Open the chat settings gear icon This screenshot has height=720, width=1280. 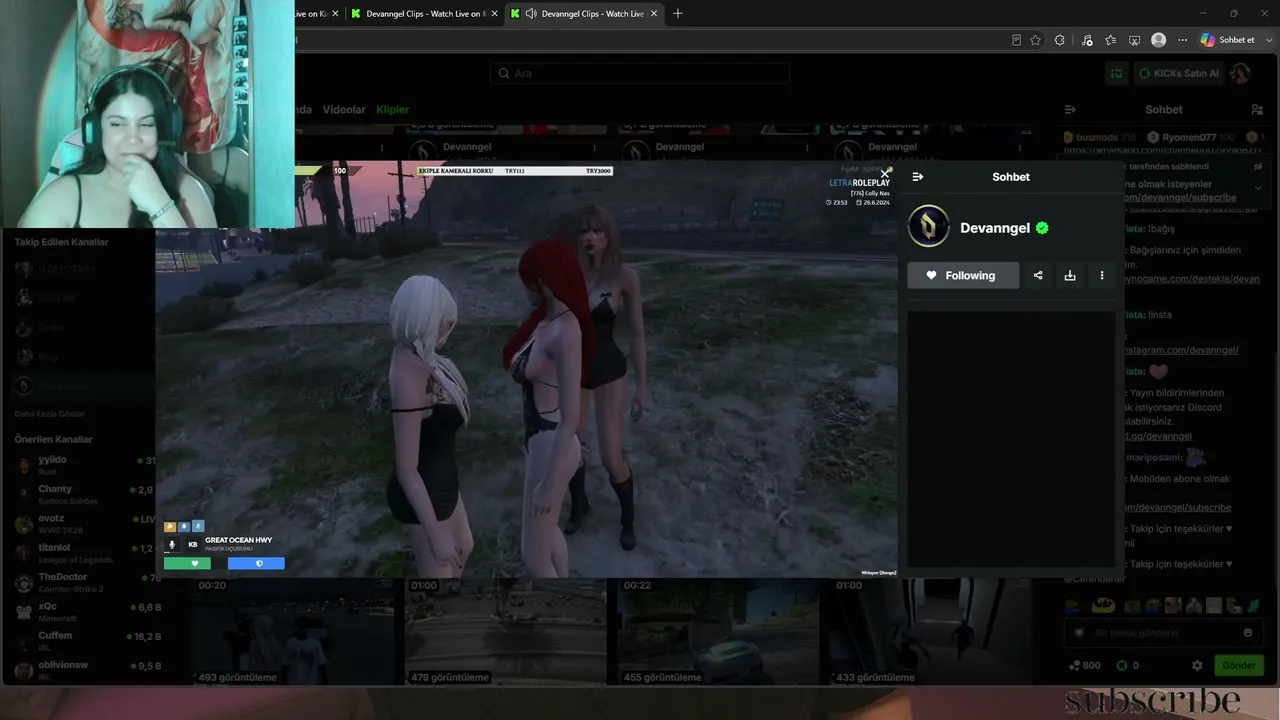coord(1197,665)
